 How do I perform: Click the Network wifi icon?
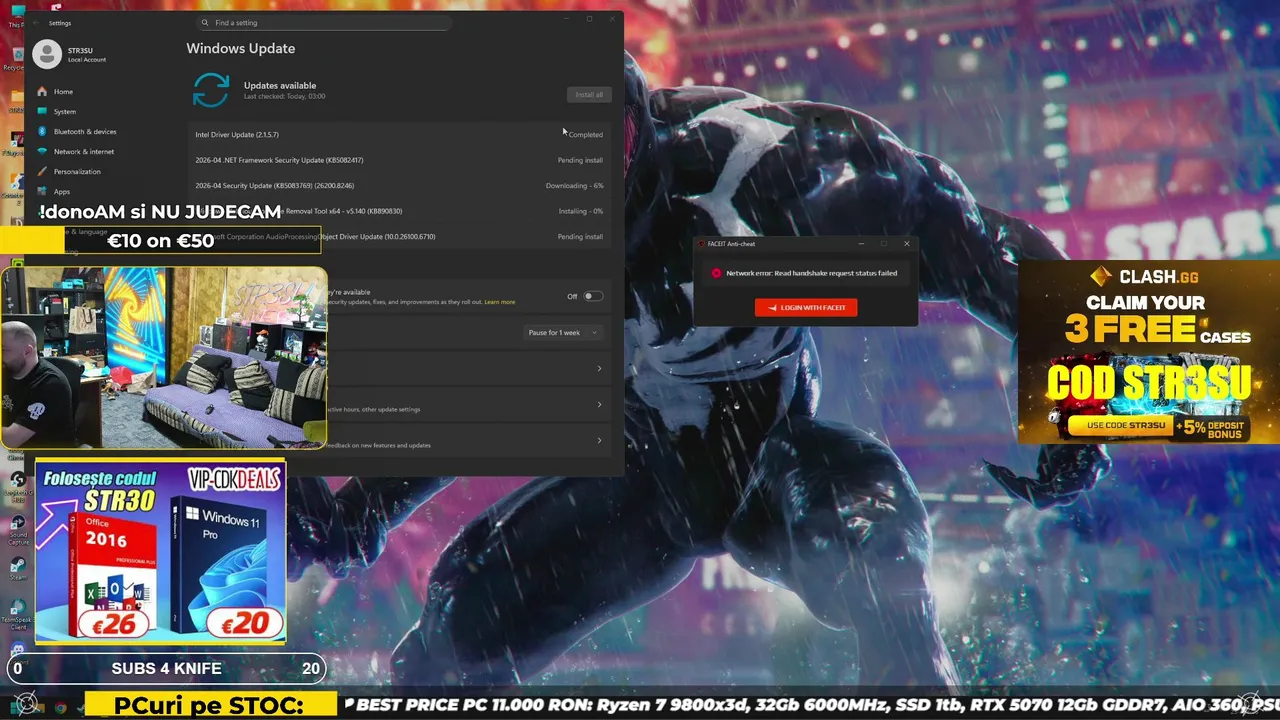[42, 151]
